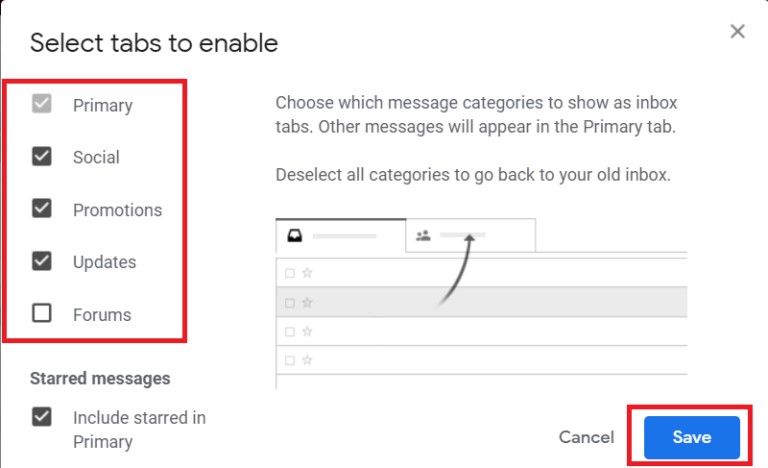Click the inbox tray icon in the preview
Viewport: 768px width, 468px height.
point(295,236)
